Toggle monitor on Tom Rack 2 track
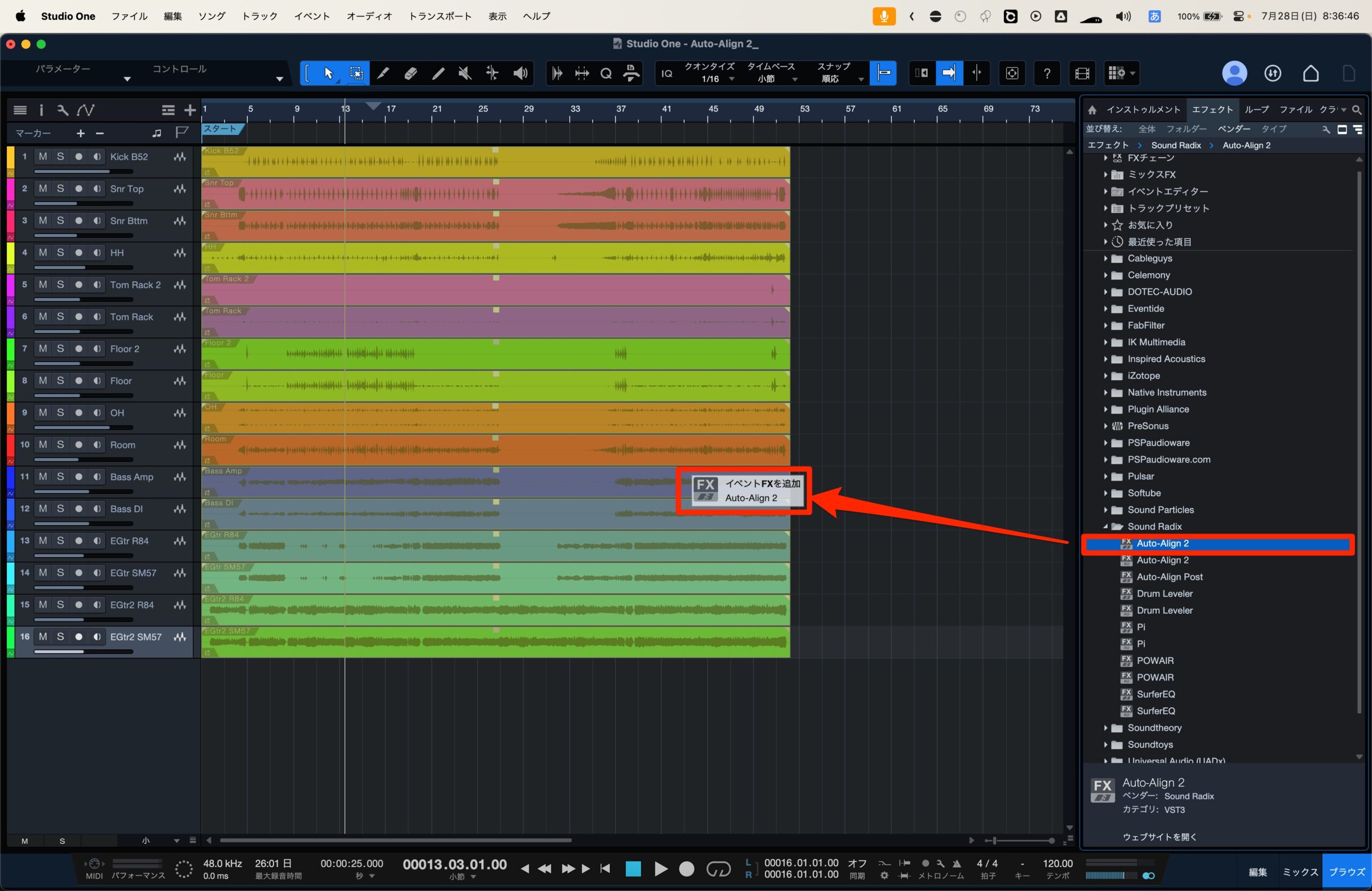 pyautogui.click(x=97, y=284)
